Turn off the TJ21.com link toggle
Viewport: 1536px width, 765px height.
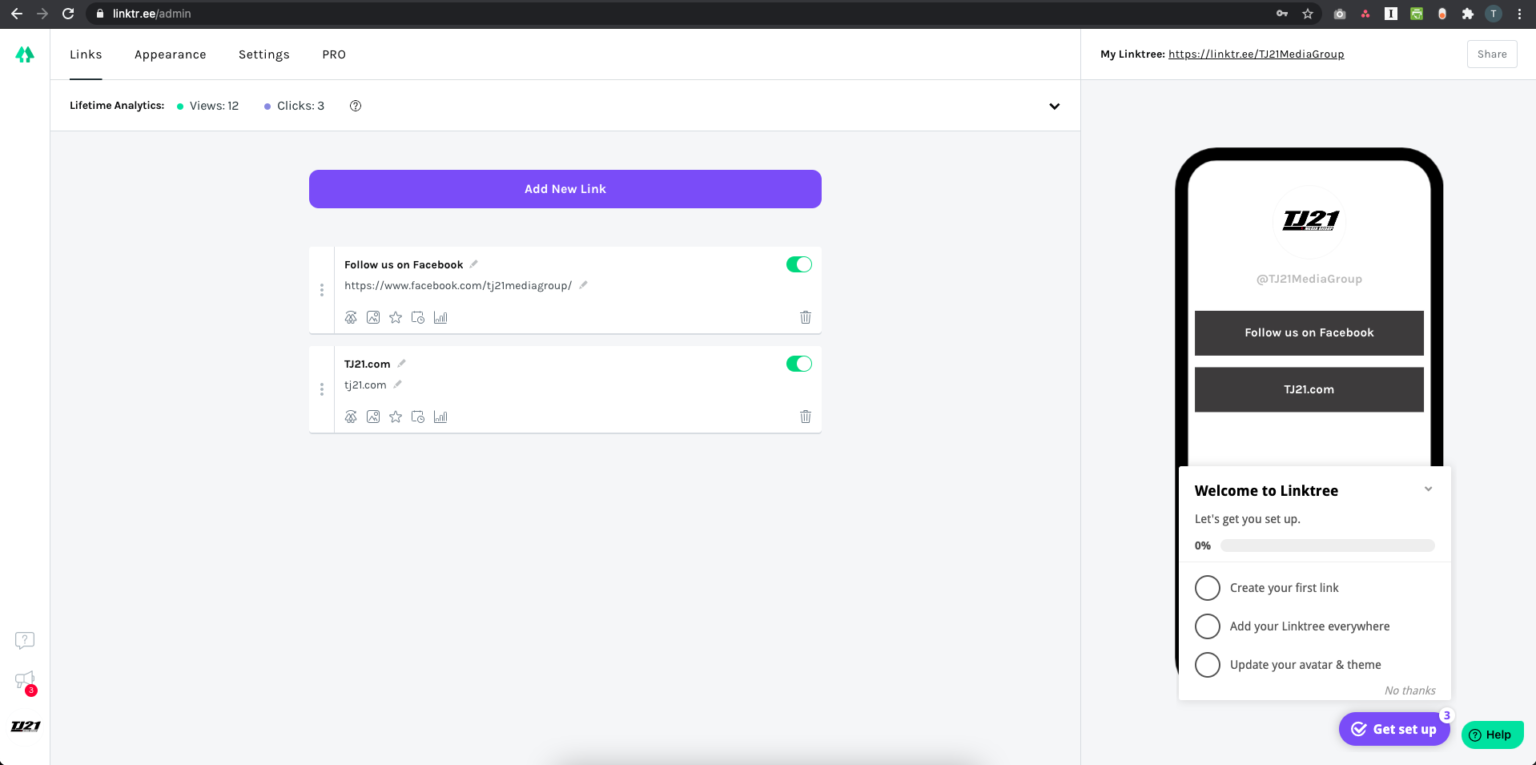click(799, 363)
